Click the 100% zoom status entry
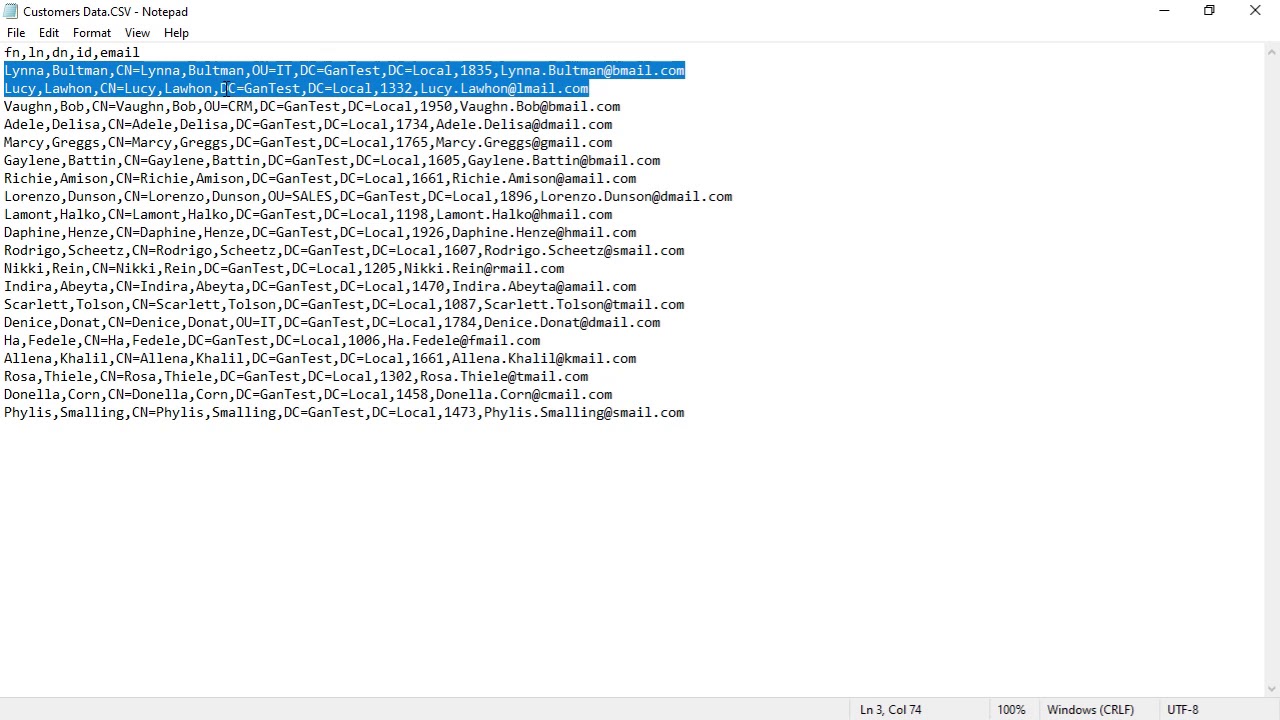The width and height of the screenshot is (1280, 720). [1011, 709]
